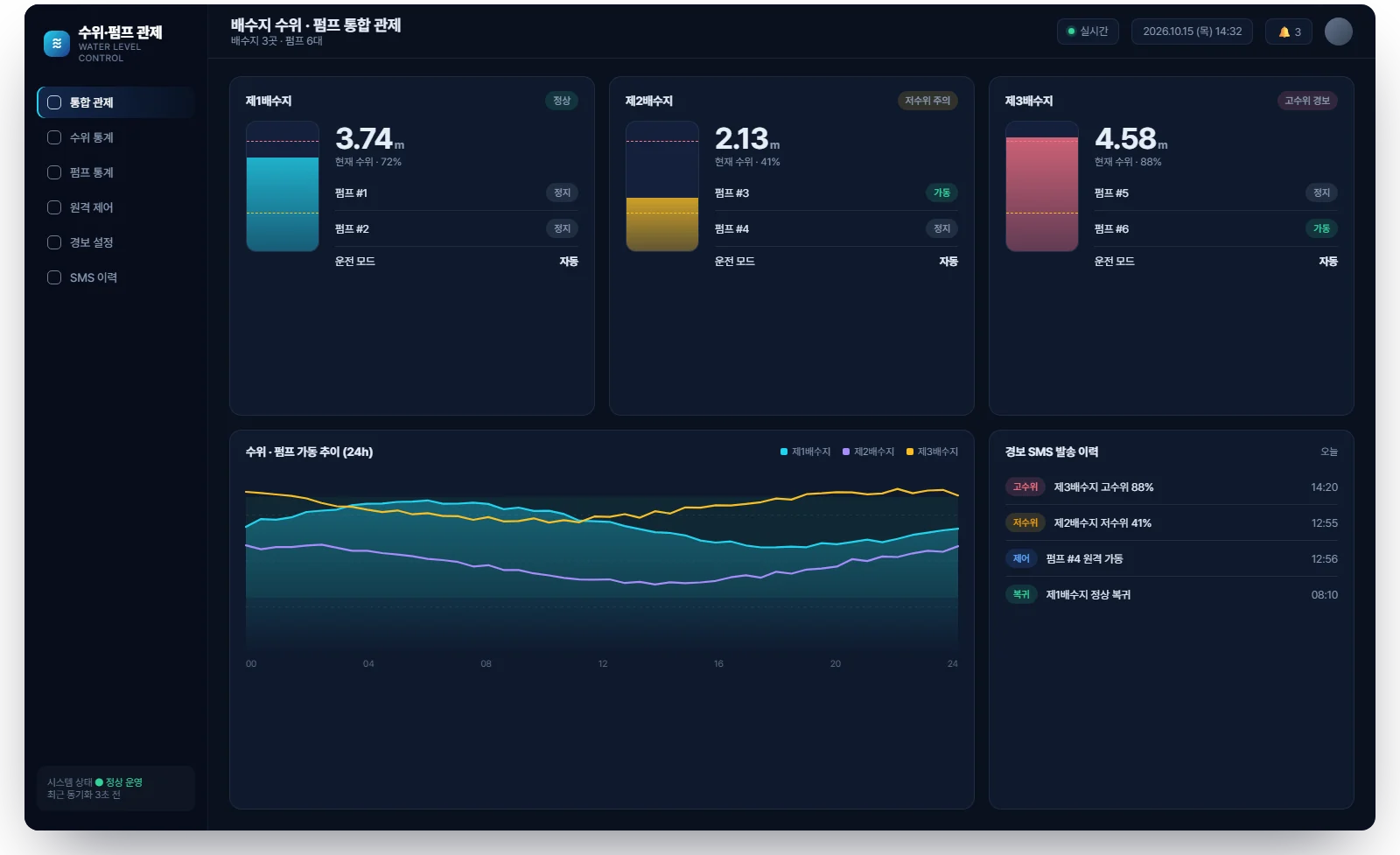The height and width of the screenshot is (855, 1400).
Task: Click the 저수위 주의 badge on 제2배수지
Action: pyautogui.click(x=927, y=101)
